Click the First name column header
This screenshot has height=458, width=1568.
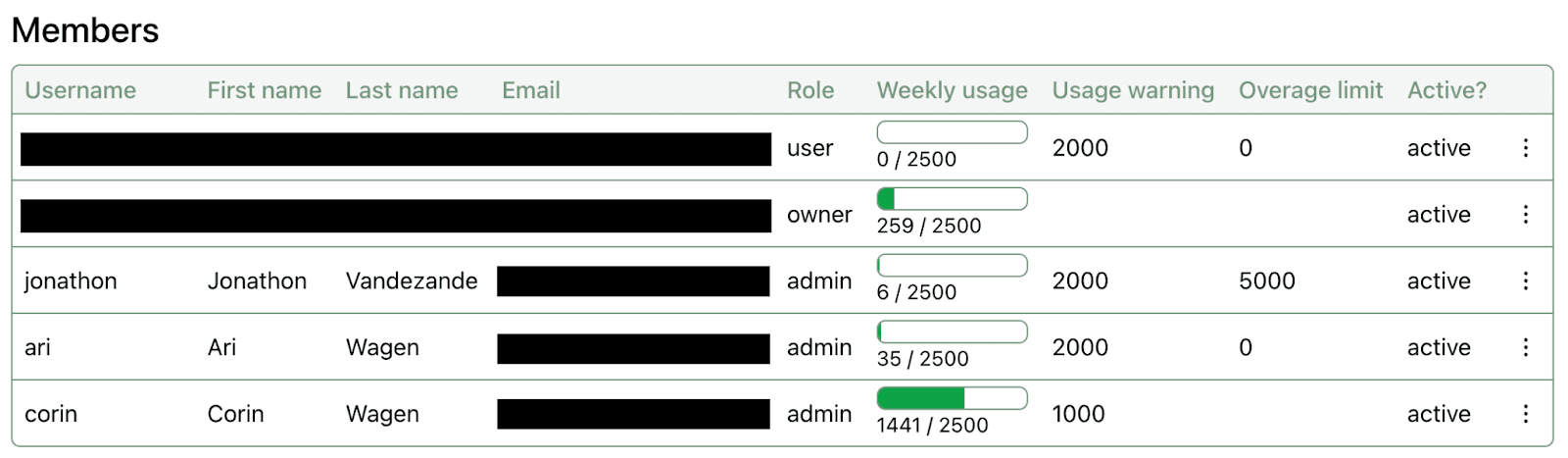point(265,90)
